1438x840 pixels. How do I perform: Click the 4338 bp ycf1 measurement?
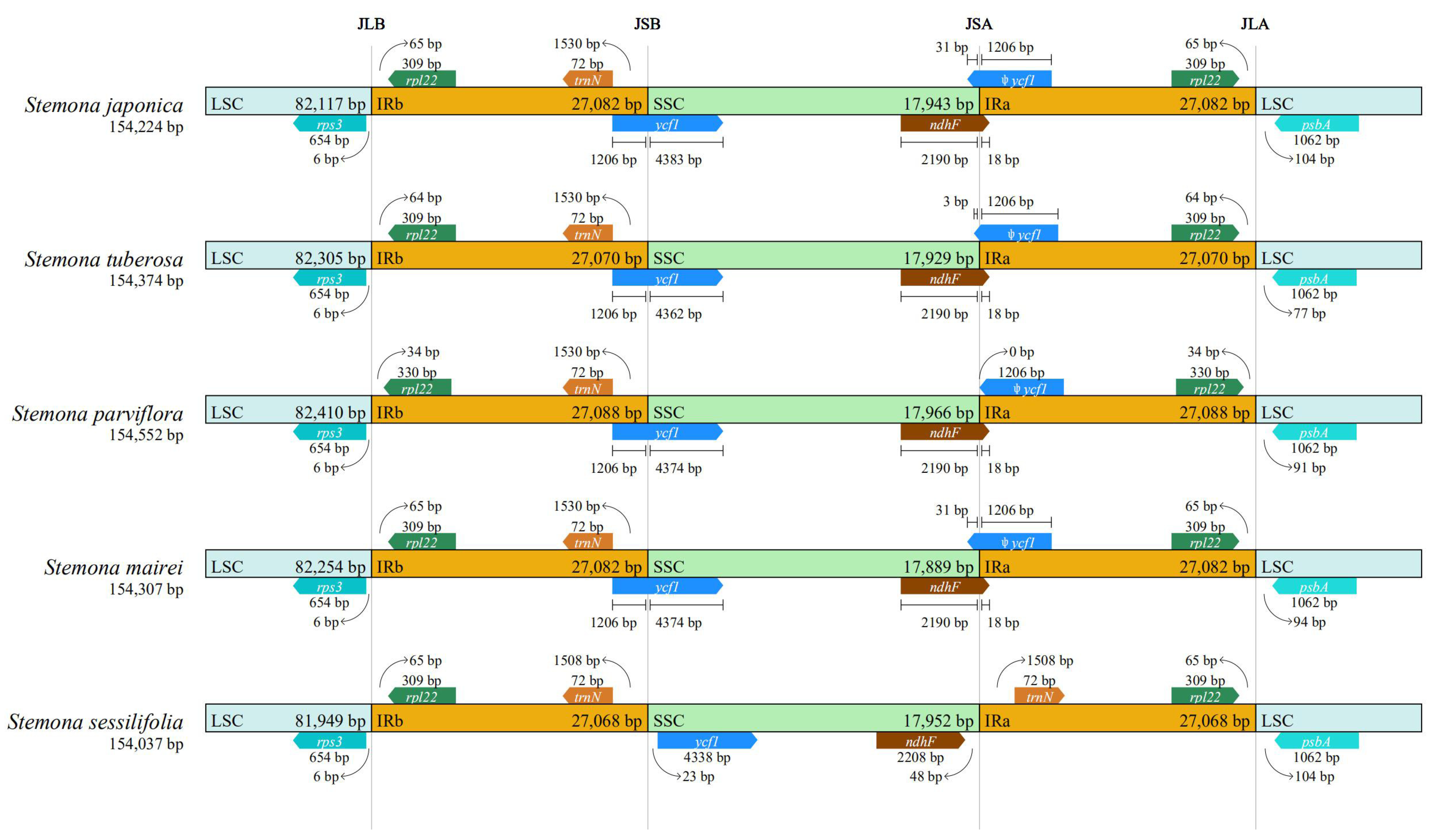click(707, 757)
